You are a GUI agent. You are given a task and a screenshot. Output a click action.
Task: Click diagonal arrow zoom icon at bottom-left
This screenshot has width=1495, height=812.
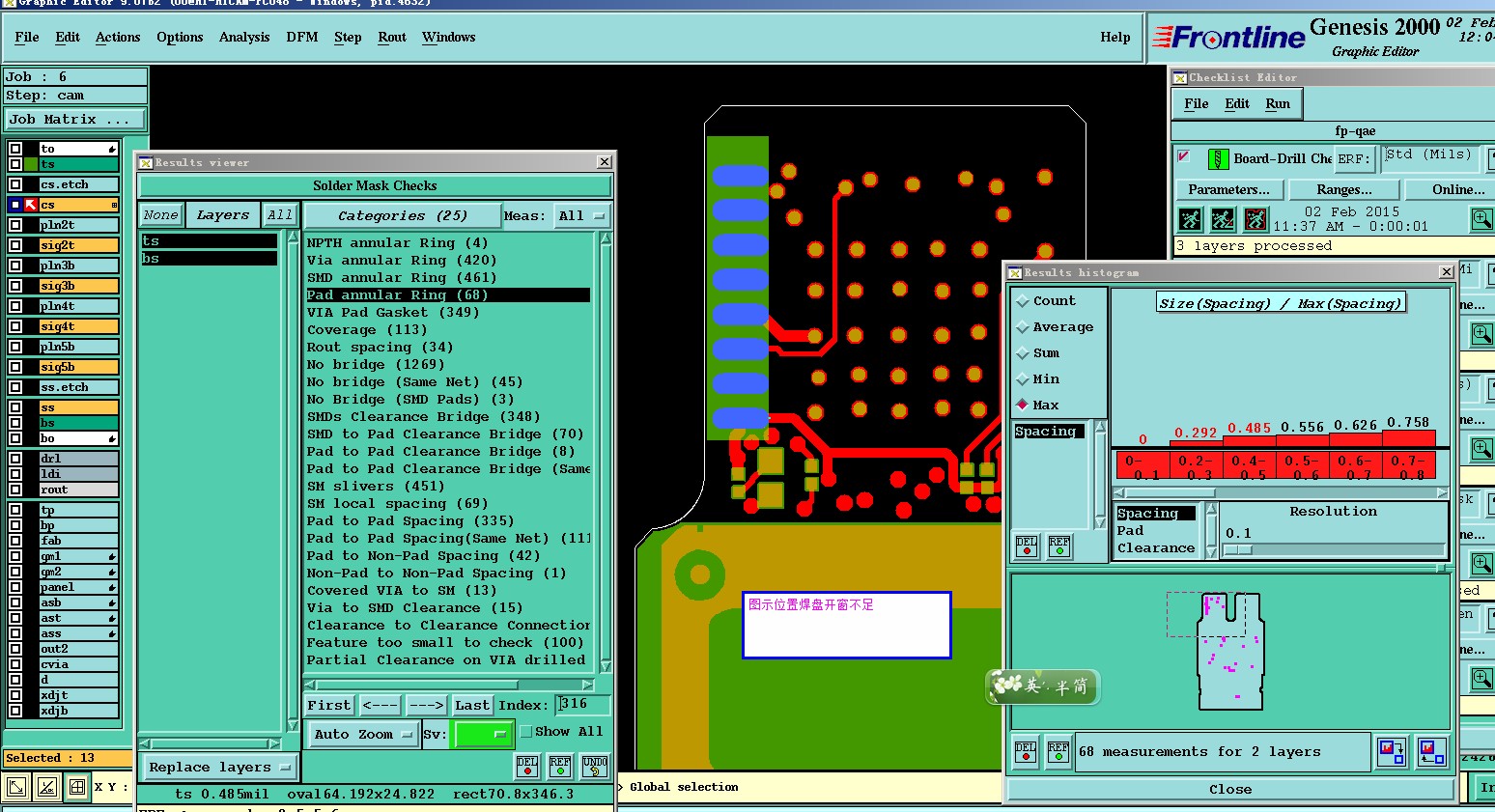tap(16, 787)
